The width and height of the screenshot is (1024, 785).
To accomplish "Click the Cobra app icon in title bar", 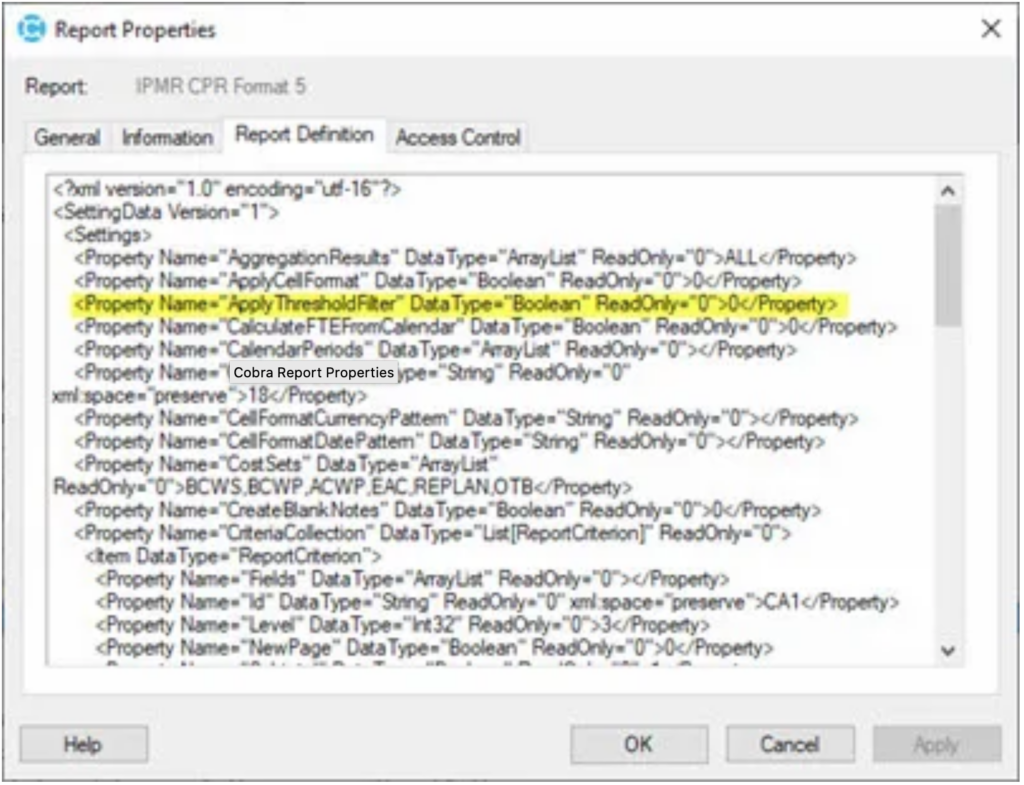I will pyautogui.click(x=32, y=29).
